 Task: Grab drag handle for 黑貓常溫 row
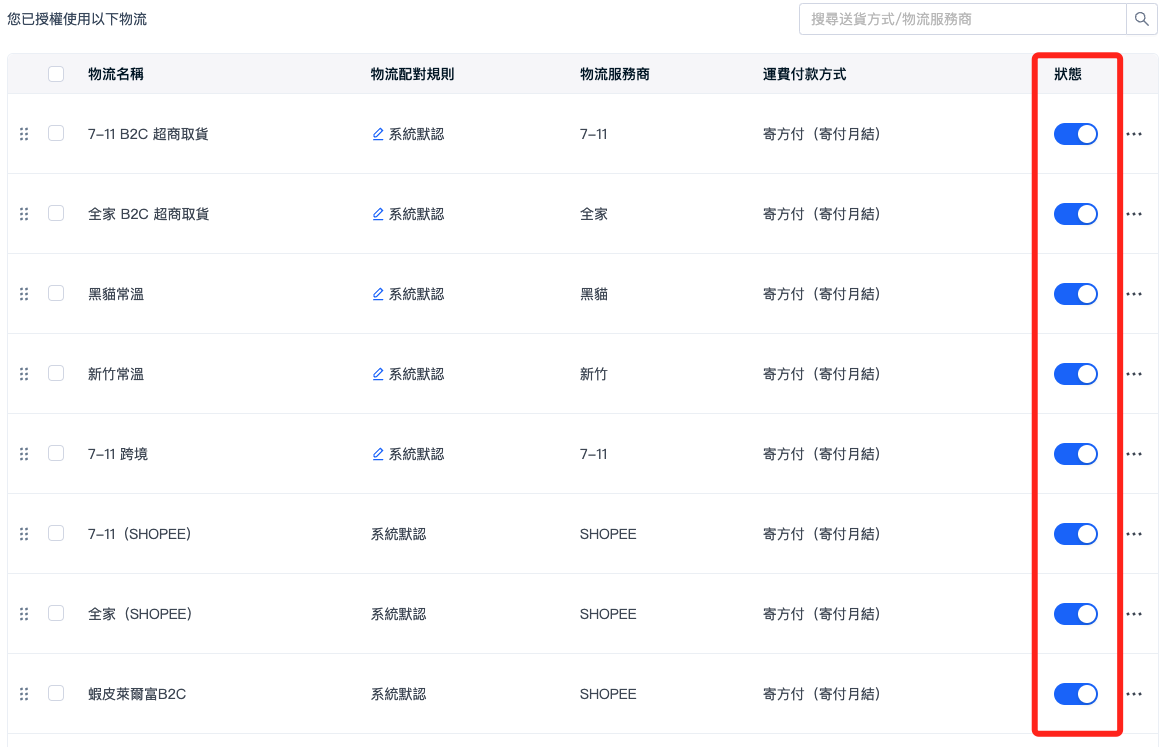tap(24, 294)
